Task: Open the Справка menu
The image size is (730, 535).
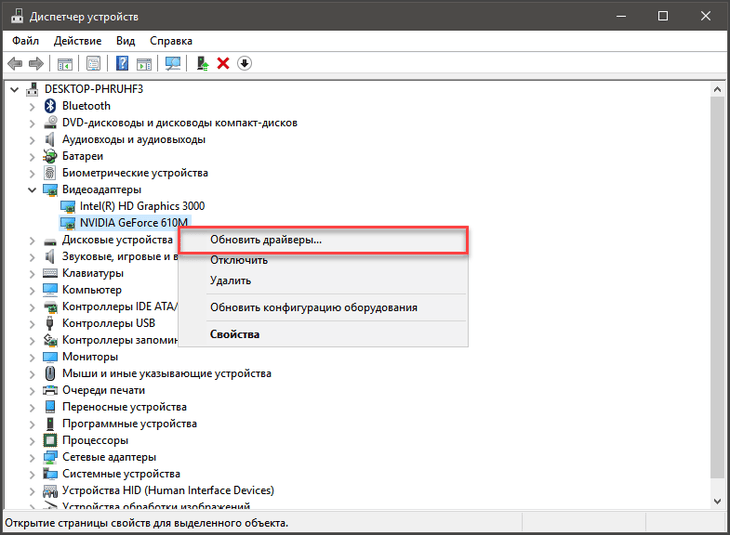Action: [x=171, y=41]
